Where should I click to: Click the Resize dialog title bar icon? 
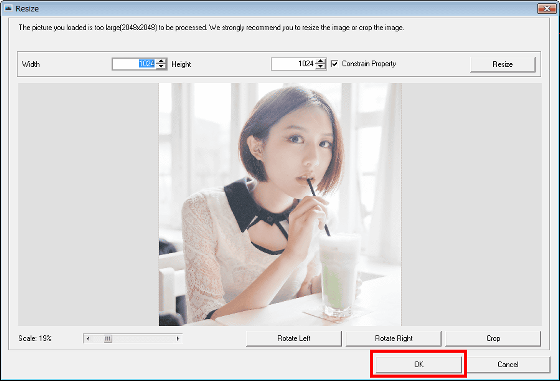pos(8,8)
